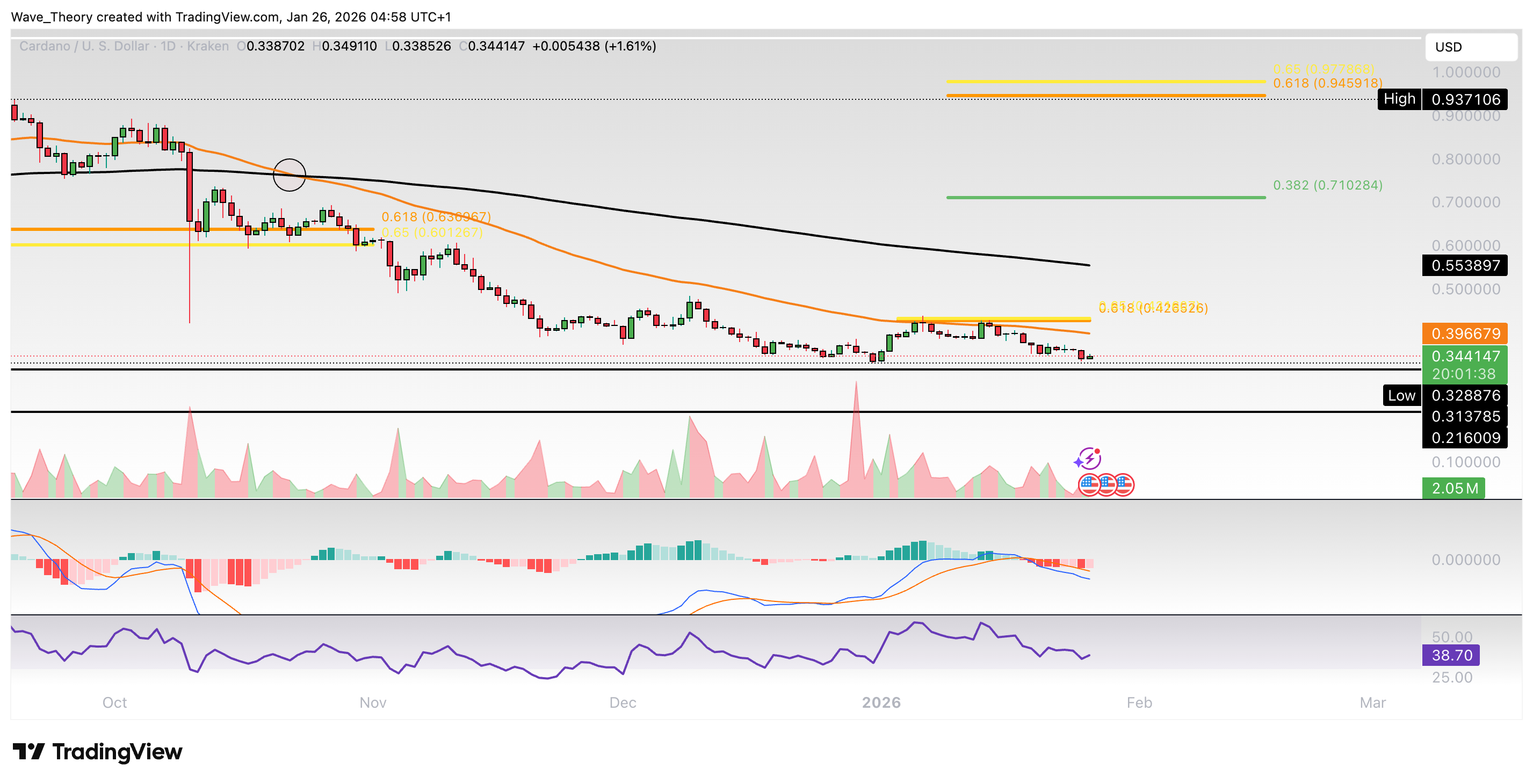Click the symbol title Cardano / U.S. Dollar
The image size is (1533, 784).
coord(83,46)
